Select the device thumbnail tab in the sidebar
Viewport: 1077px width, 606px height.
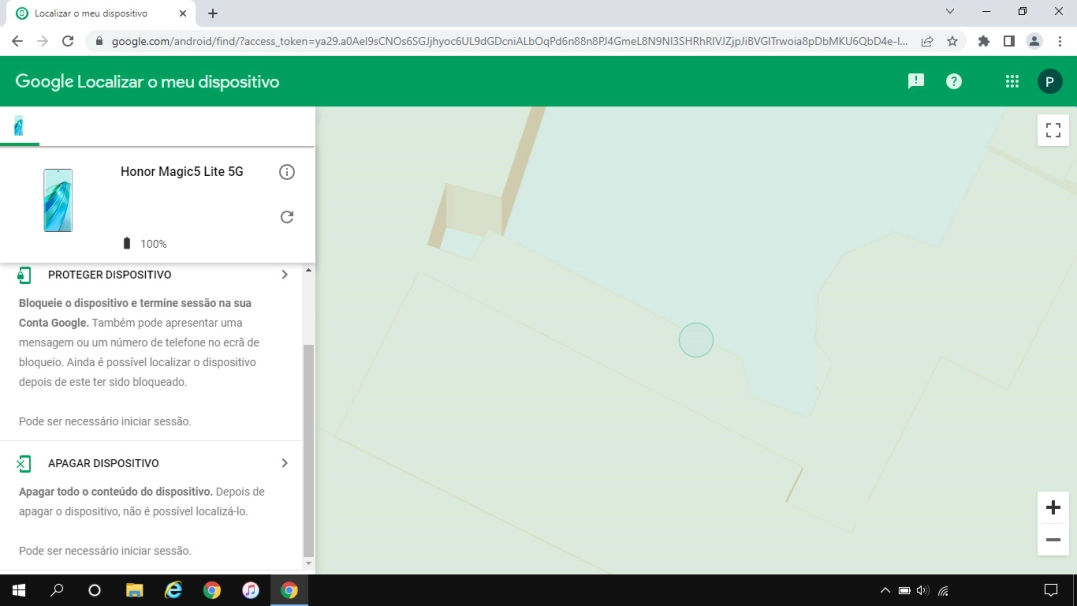coord(19,126)
